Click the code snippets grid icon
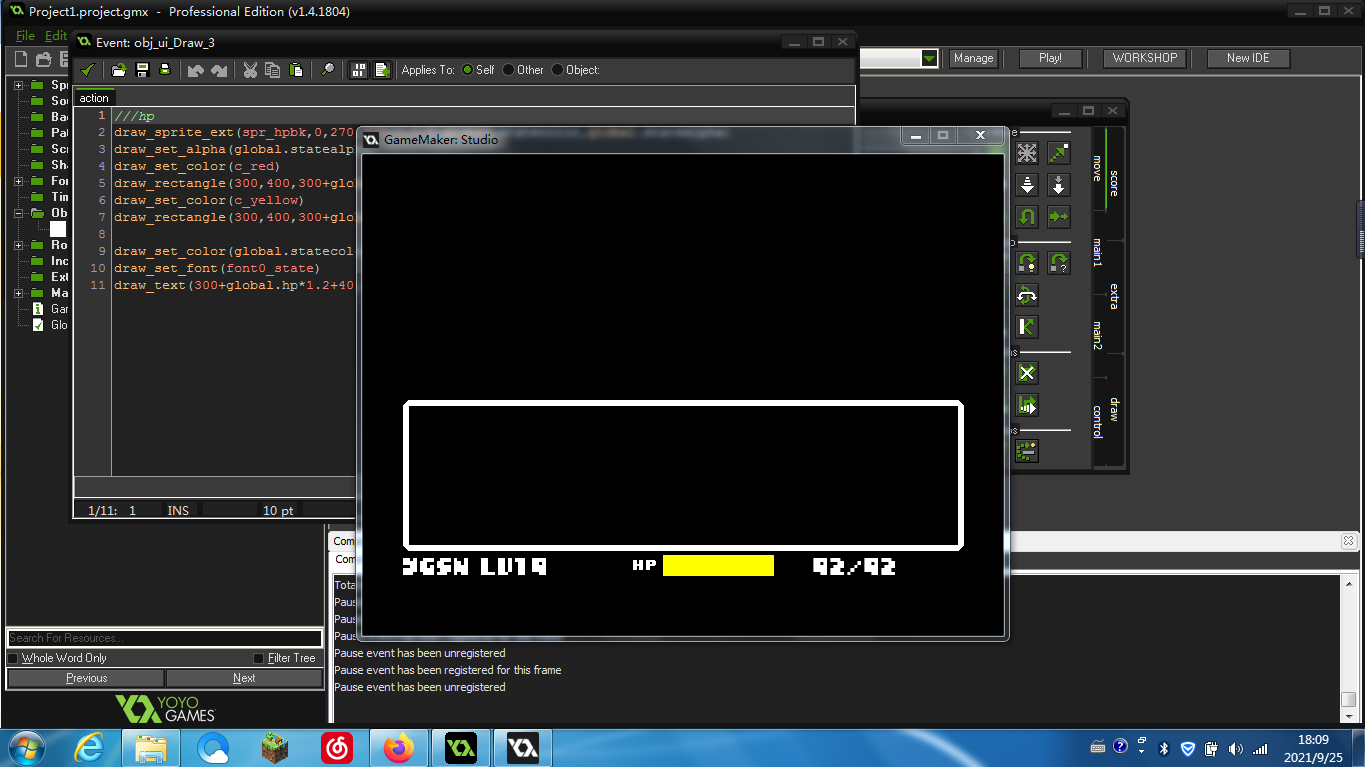 (x=358, y=70)
